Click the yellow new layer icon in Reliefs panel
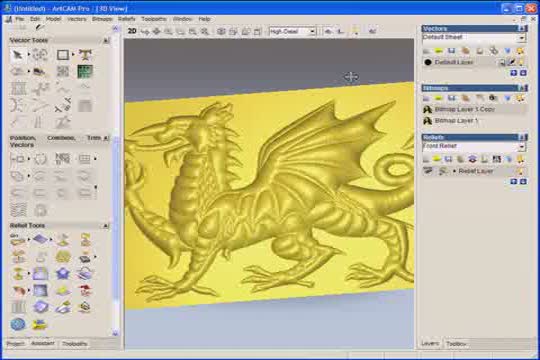The width and height of the screenshot is (540, 360). point(437,159)
